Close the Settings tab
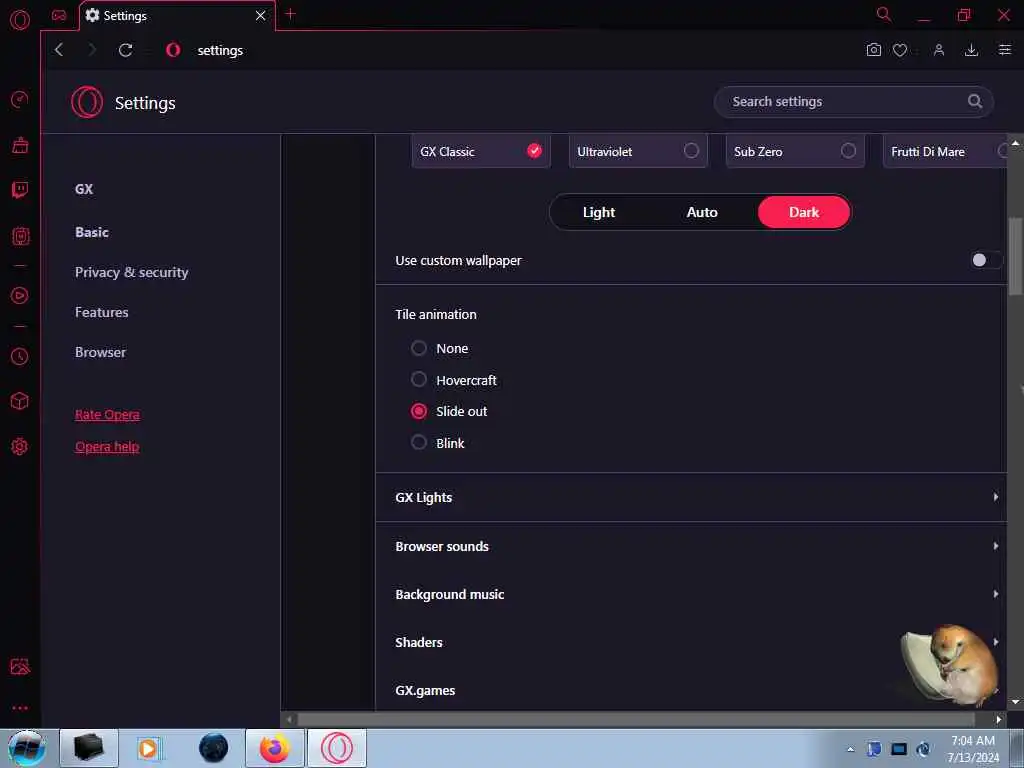The height and width of the screenshot is (768, 1024). [x=261, y=15]
